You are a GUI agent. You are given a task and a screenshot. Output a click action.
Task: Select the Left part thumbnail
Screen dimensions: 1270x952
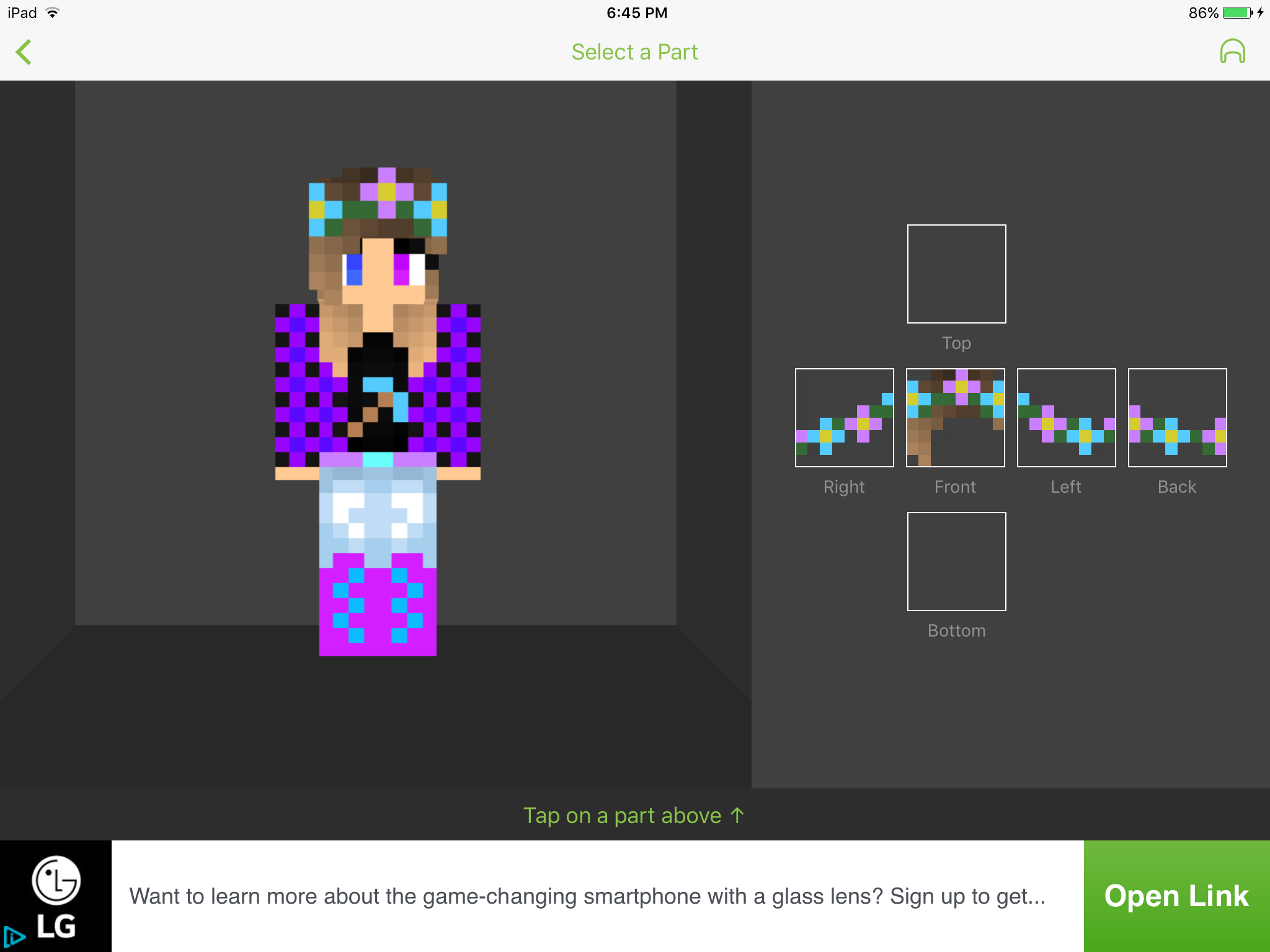1066,418
